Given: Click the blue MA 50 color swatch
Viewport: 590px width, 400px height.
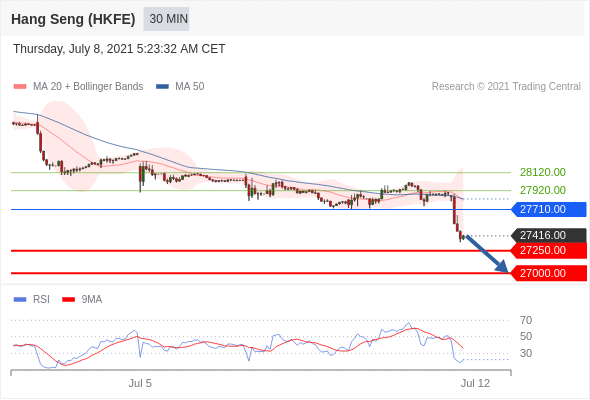Looking at the screenshot, I should pos(162,87).
